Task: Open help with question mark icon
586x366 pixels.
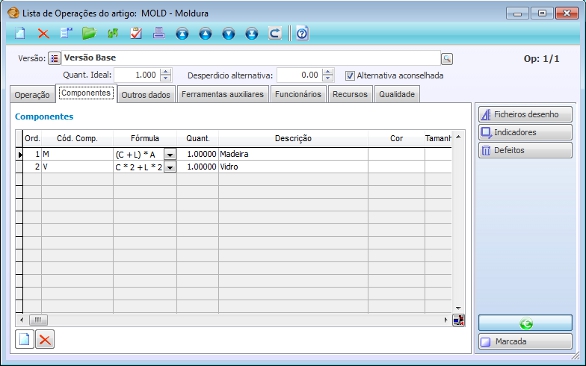Action: point(302,34)
